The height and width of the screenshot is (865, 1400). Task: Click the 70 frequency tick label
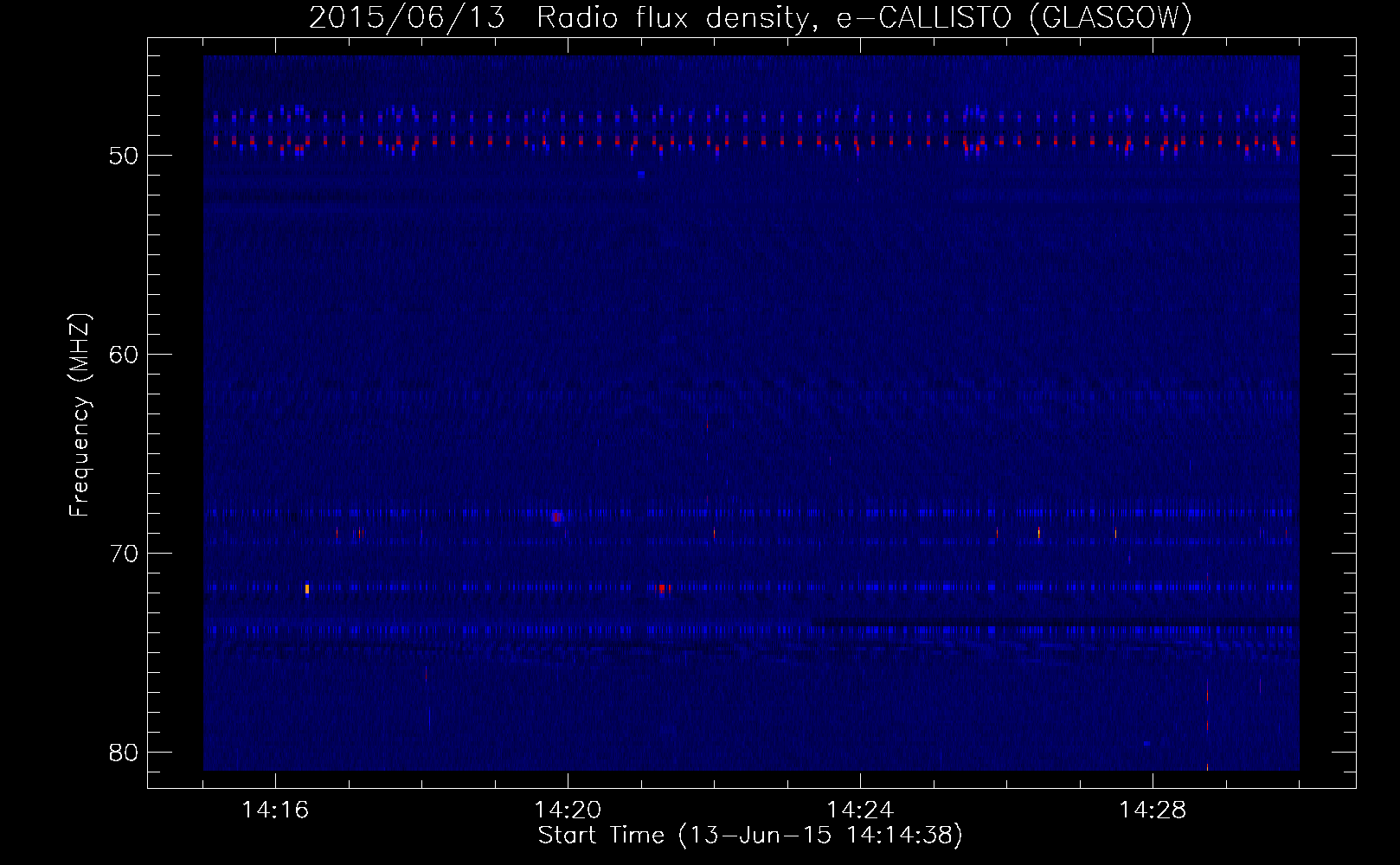pyautogui.click(x=124, y=554)
